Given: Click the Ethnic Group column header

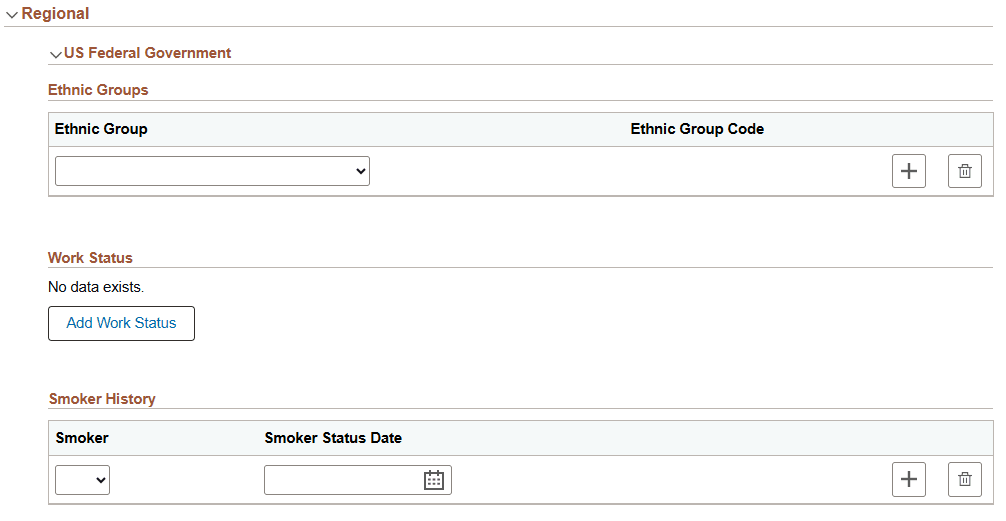Looking at the screenshot, I should coord(101,129).
